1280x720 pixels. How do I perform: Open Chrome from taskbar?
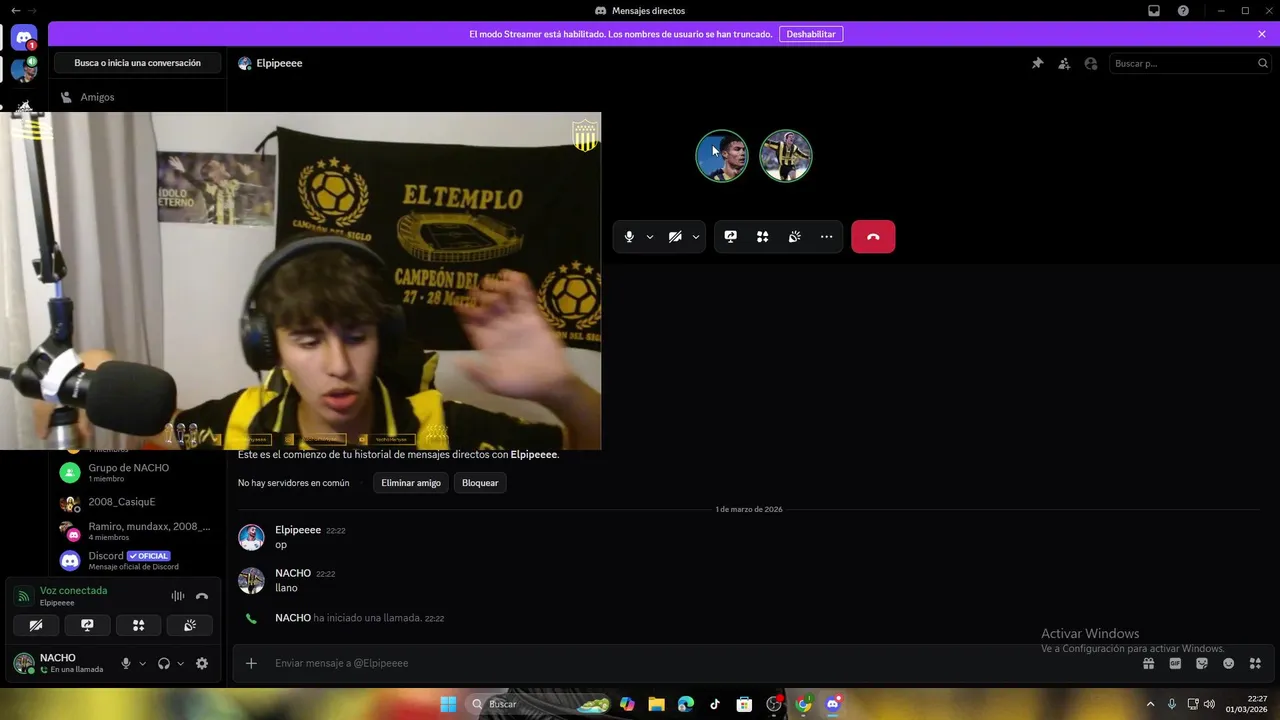803,704
